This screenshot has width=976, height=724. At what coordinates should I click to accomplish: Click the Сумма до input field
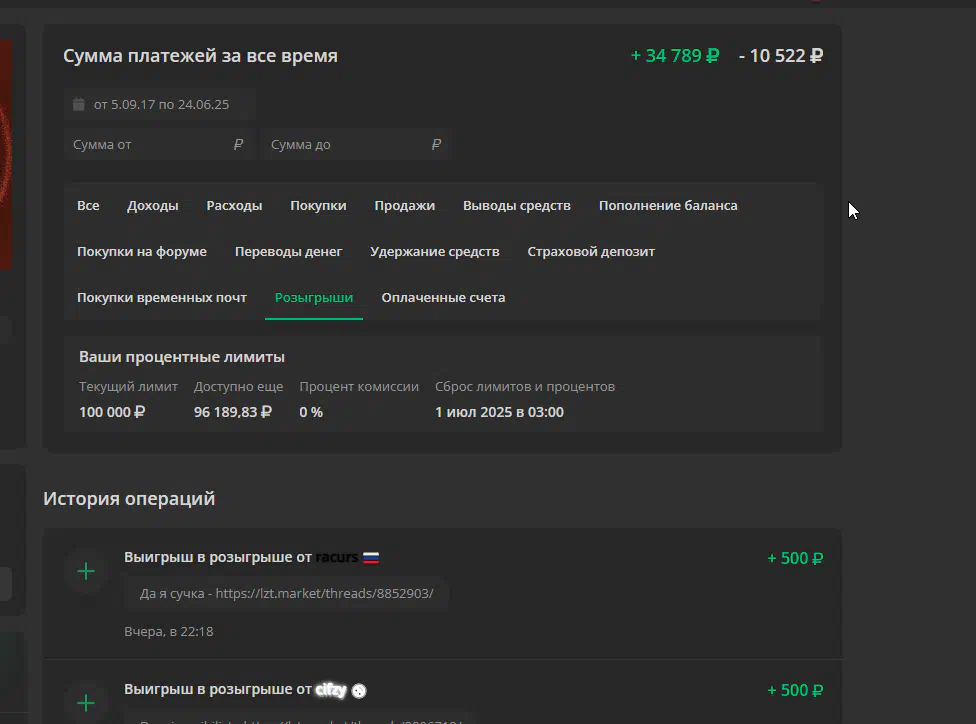click(356, 144)
